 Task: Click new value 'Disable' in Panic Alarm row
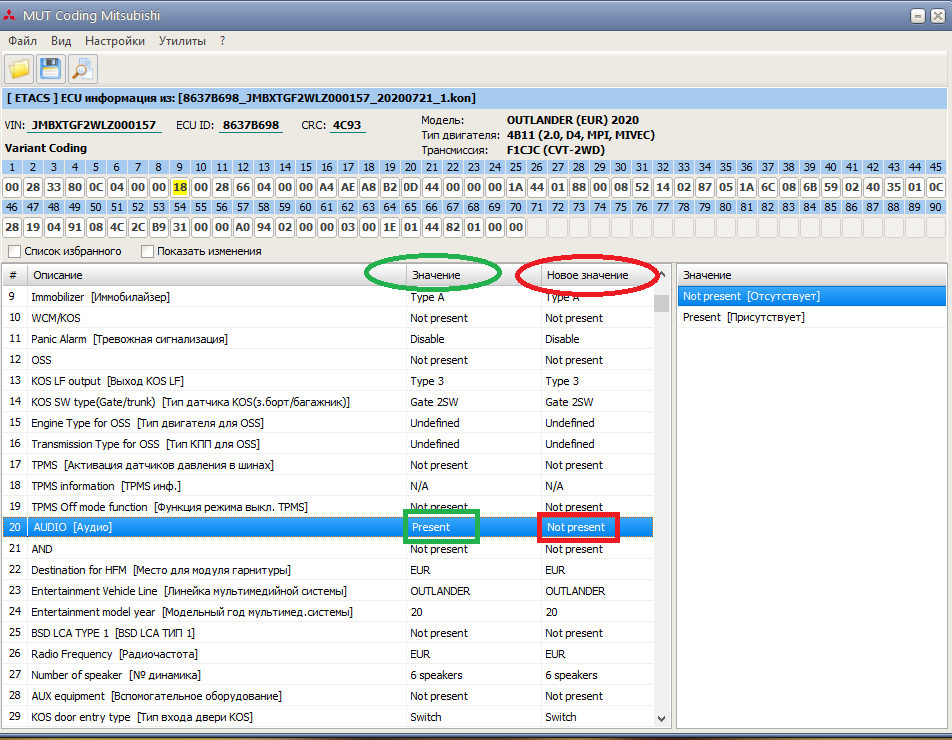[x=562, y=339]
